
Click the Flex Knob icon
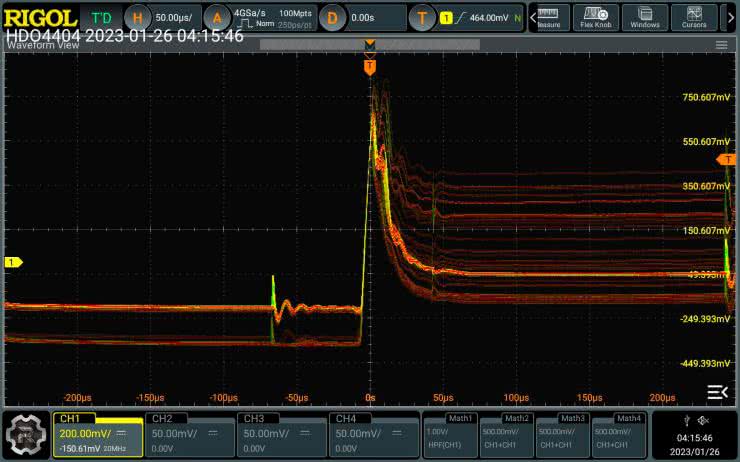[596, 17]
